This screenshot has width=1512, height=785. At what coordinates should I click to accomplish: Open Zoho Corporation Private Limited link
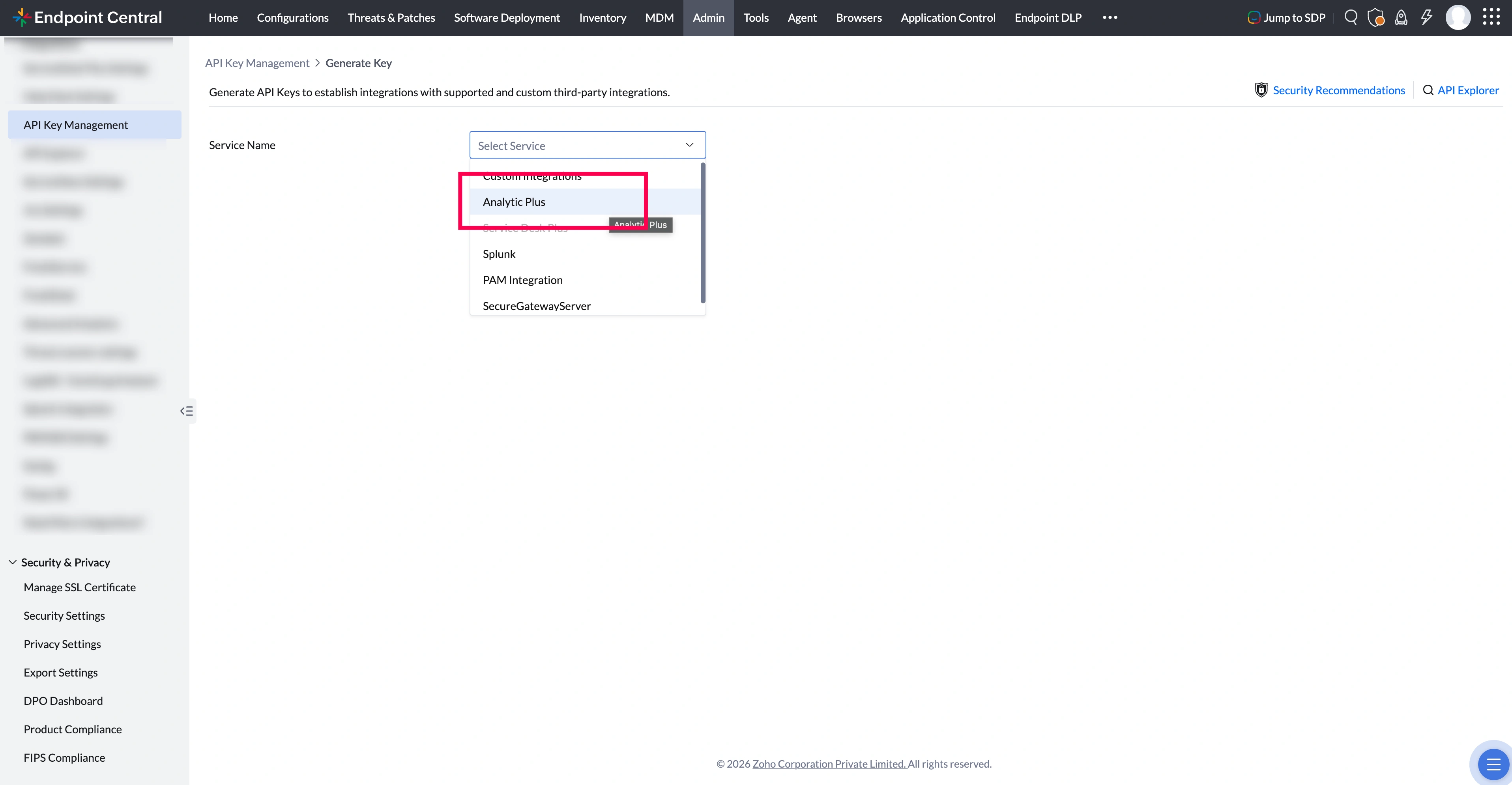tap(829, 764)
